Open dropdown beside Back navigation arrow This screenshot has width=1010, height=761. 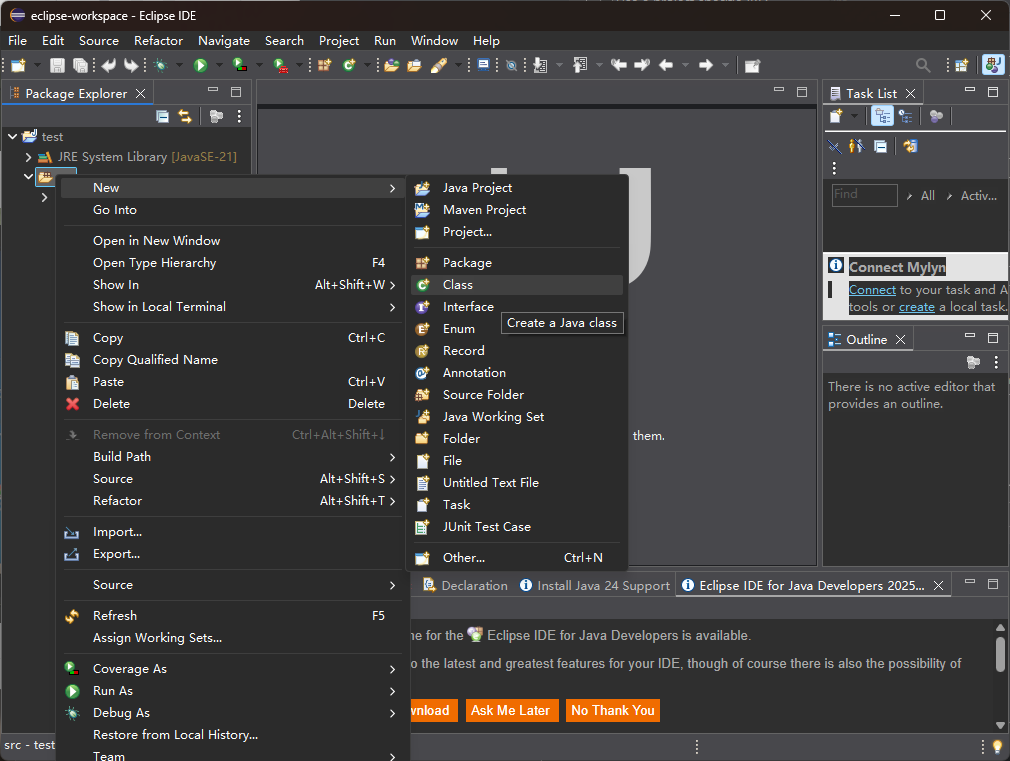click(685, 65)
